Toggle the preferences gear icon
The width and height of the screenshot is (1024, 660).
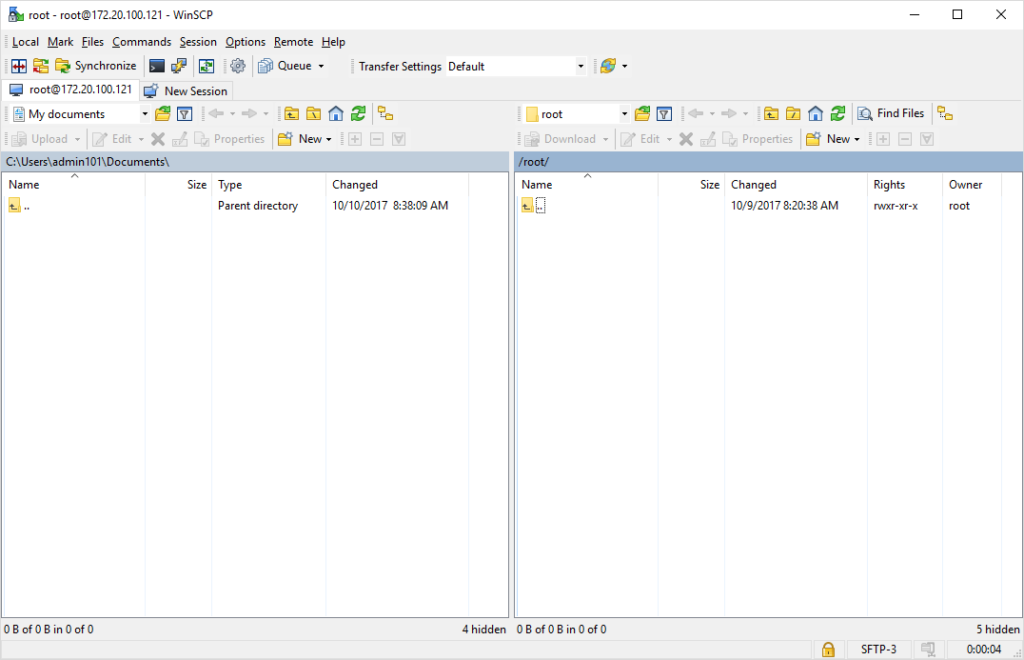click(x=237, y=66)
